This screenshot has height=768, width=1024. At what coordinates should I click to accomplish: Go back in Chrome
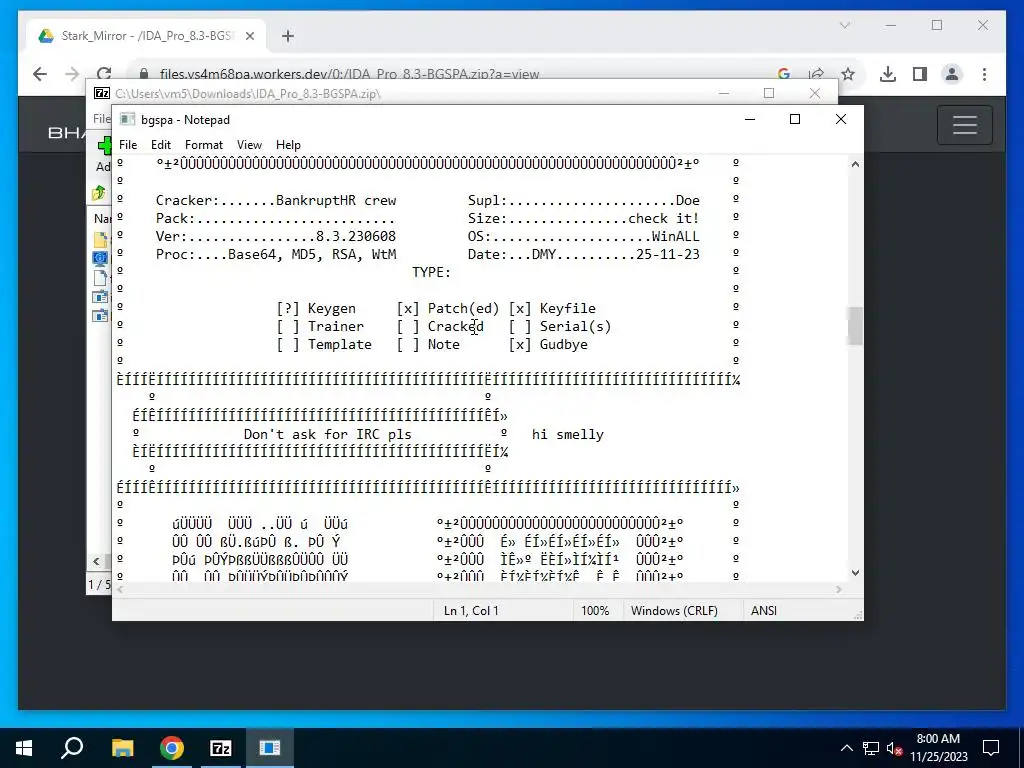click(40, 74)
